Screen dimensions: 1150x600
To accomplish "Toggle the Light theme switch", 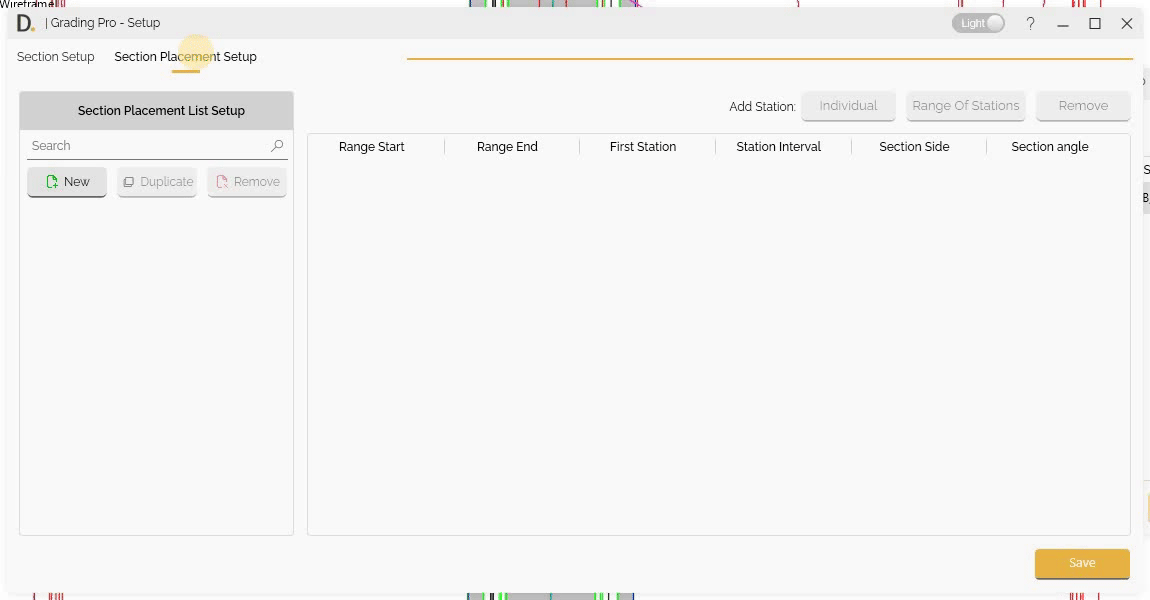I will (x=978, y=22).
